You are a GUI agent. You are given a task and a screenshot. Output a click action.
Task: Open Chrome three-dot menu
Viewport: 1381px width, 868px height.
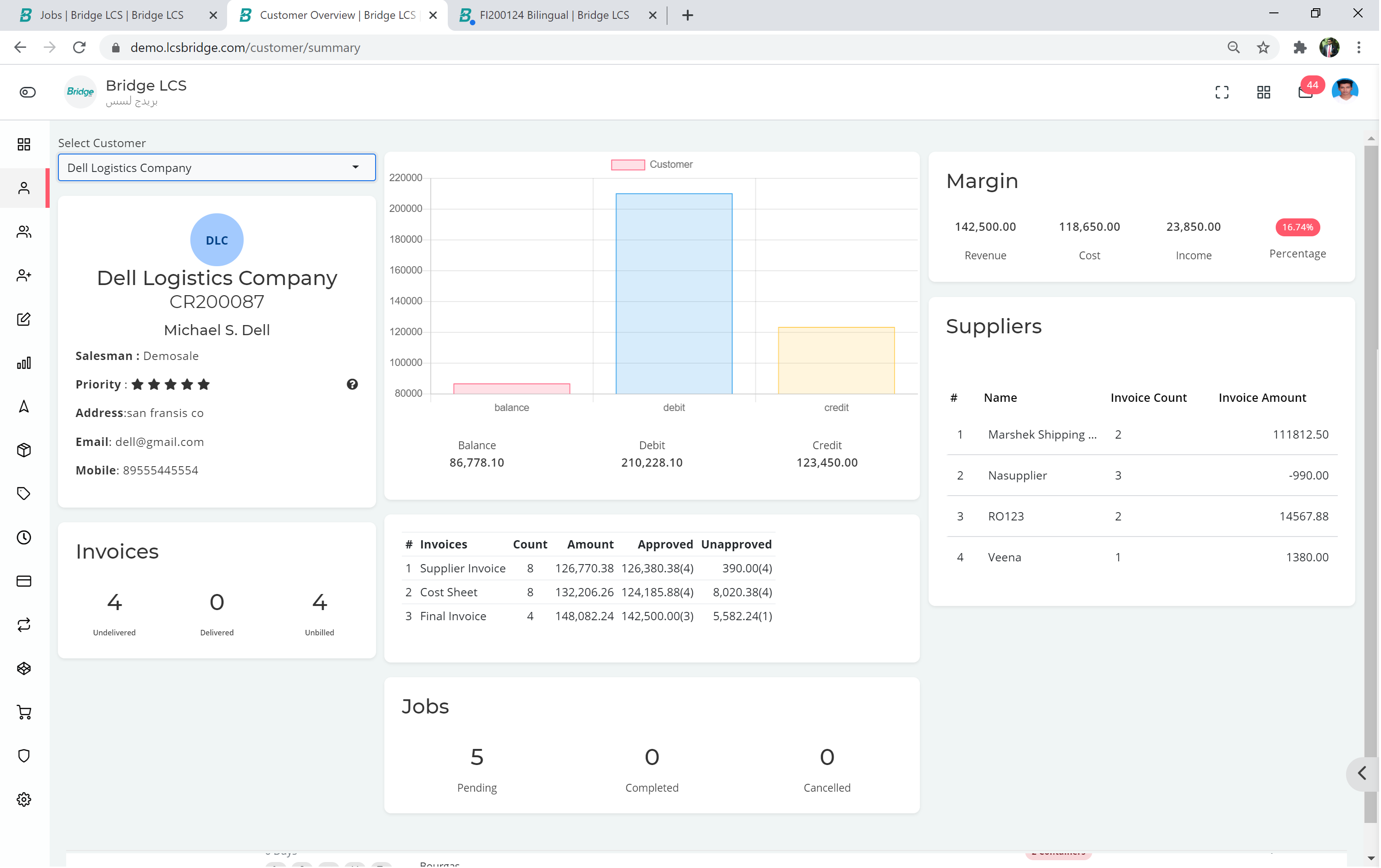tap(1358, 48)
